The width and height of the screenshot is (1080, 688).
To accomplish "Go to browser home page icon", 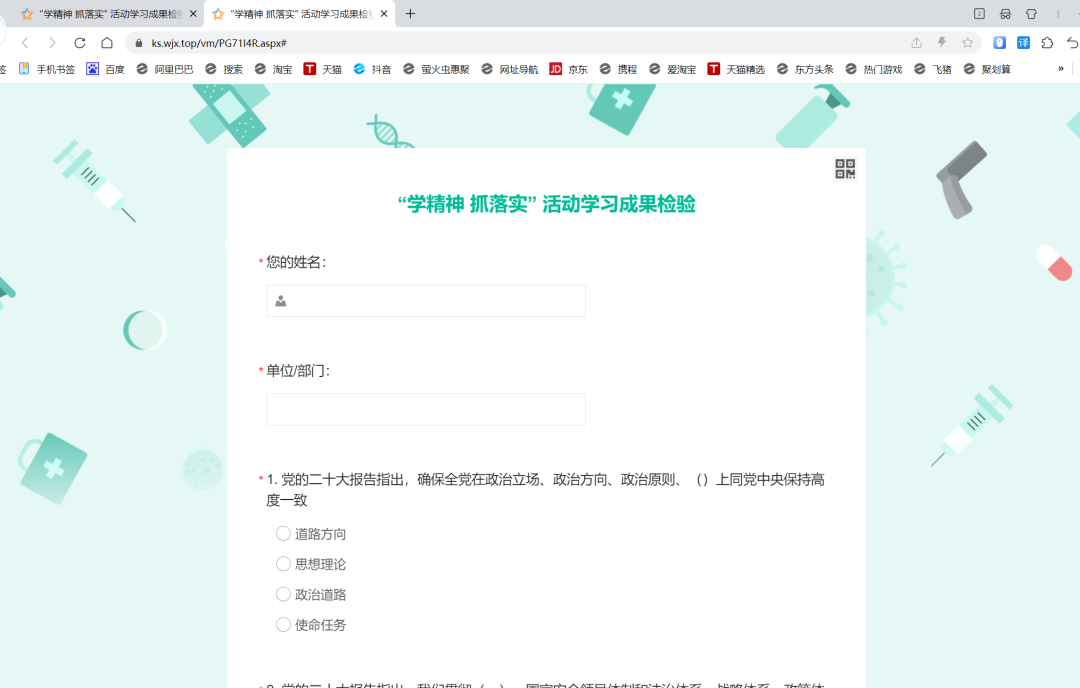I will pos(107,43).
